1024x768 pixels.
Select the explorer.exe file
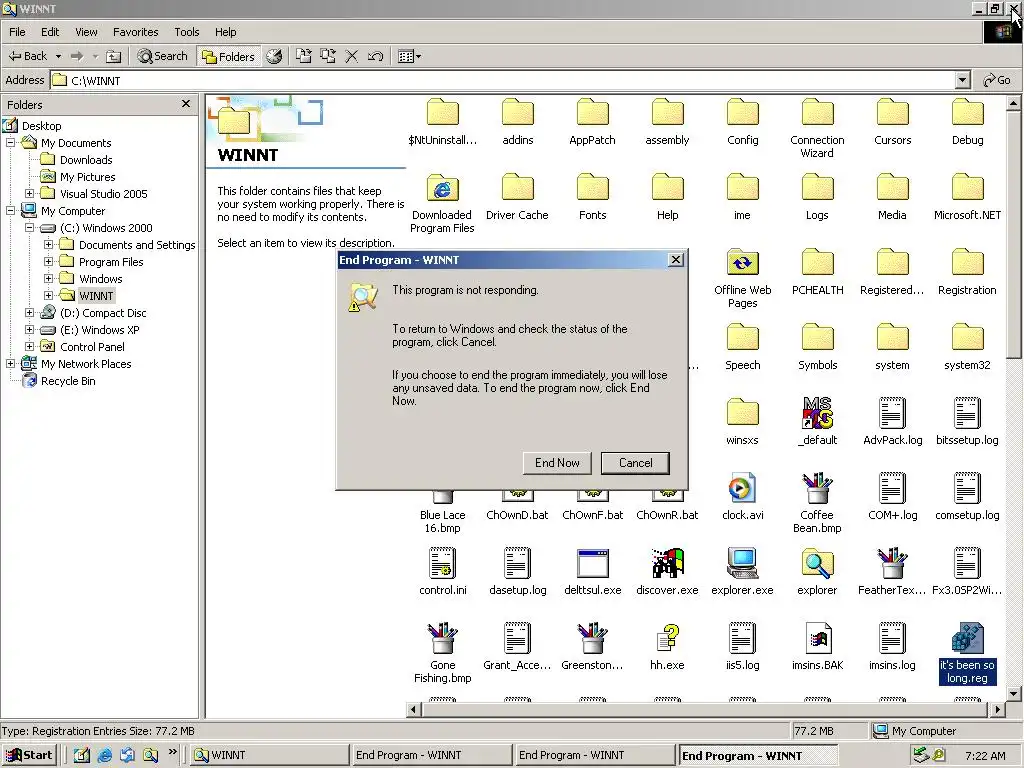pyautogui.click(x=743, y=572)
